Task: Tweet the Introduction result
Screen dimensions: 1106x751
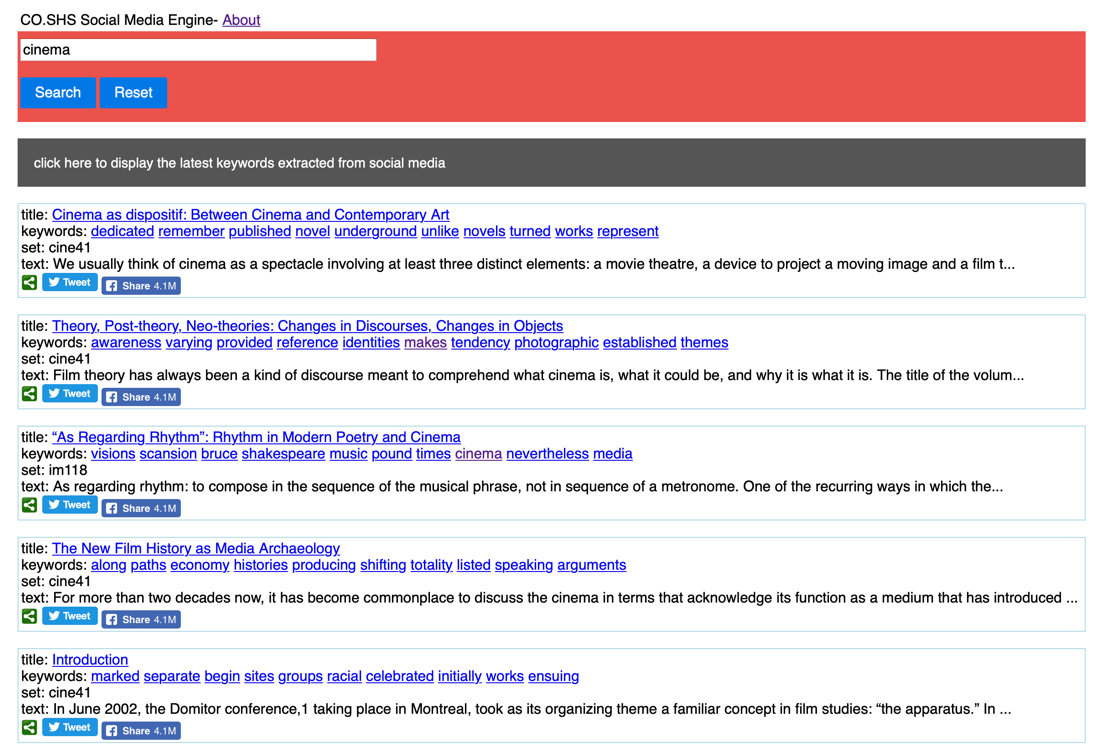Action: point(69,728)
